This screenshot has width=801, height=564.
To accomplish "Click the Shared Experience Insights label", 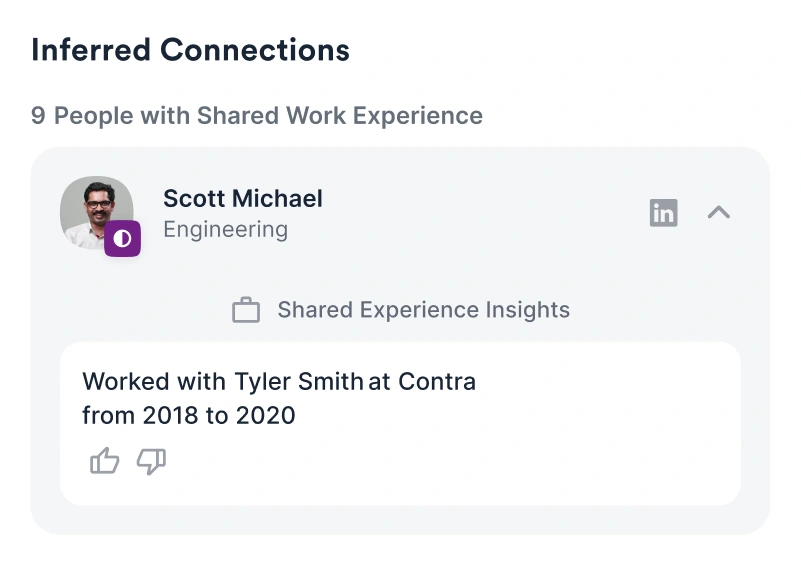I will coord(423,310).
